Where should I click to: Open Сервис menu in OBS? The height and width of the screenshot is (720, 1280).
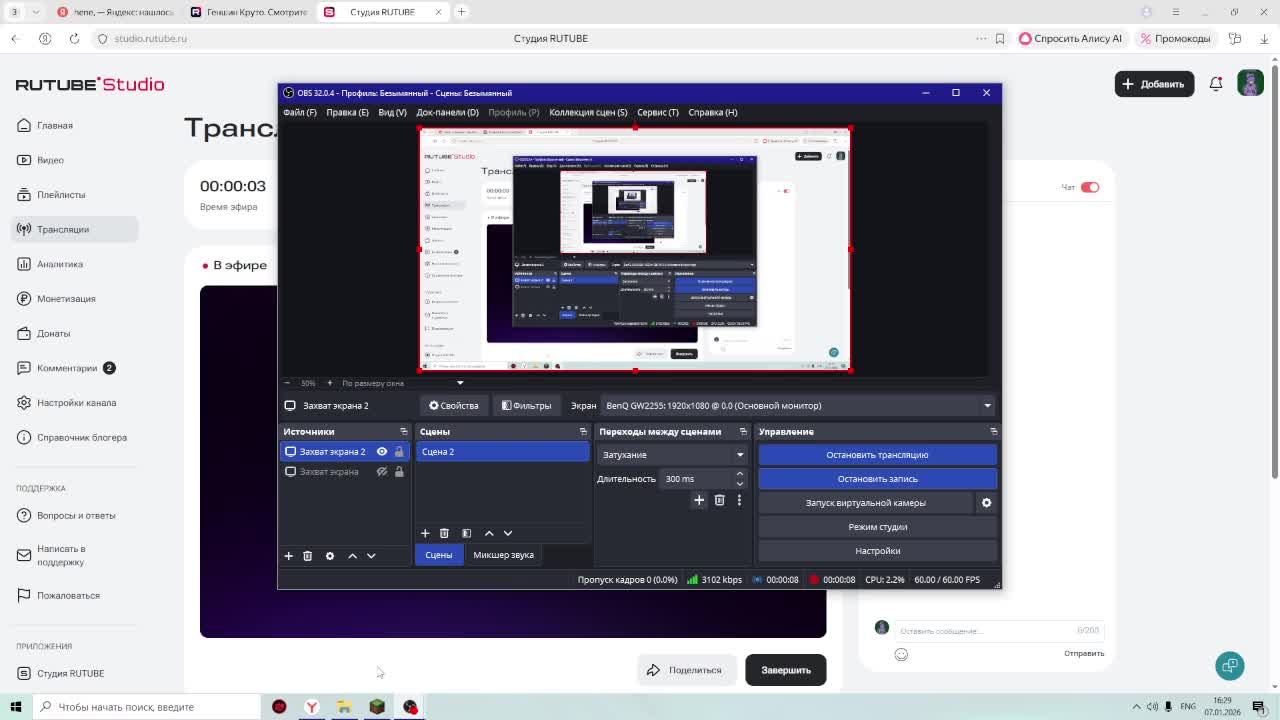(657, 112)
